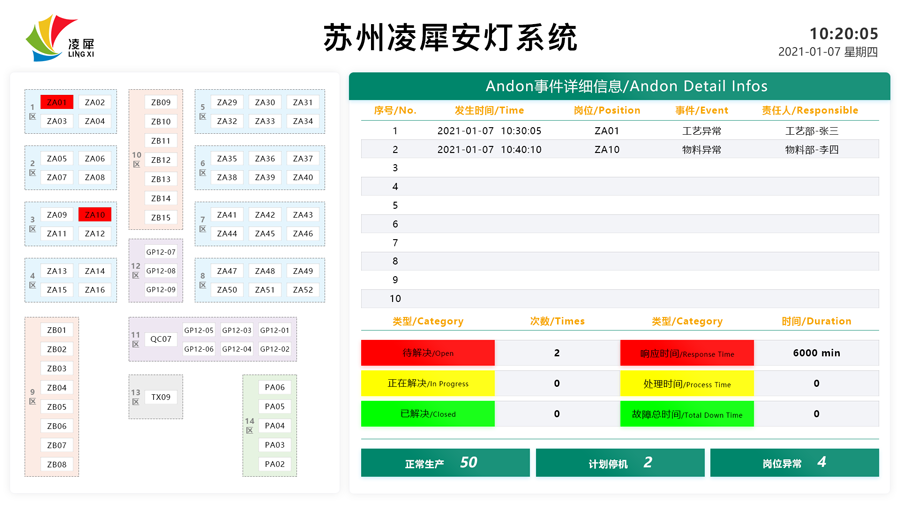
Task: Select event row 2 with 物料异常
Action: click(x=619, y=150)
